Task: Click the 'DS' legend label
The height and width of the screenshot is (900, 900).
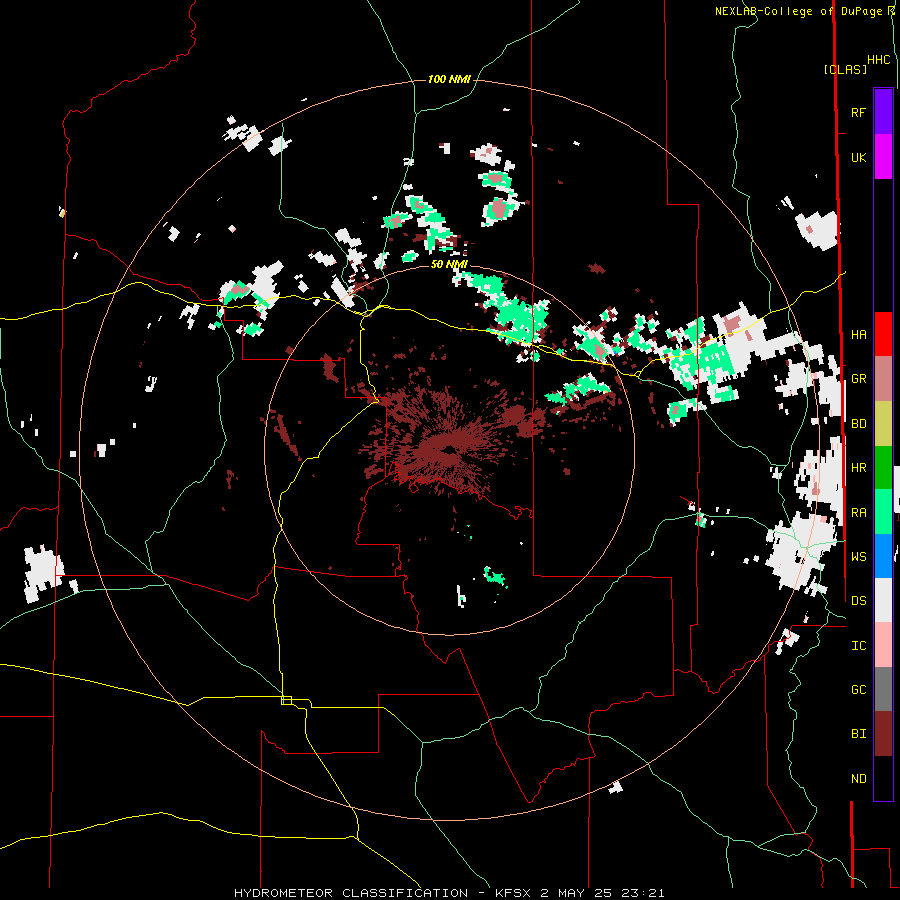Action: [x=858, y=600]
